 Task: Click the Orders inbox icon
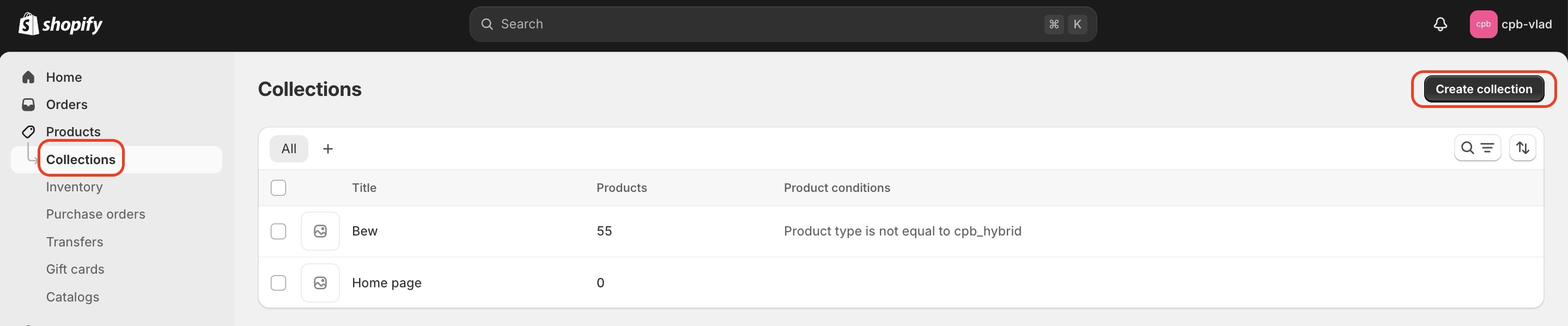29,105
